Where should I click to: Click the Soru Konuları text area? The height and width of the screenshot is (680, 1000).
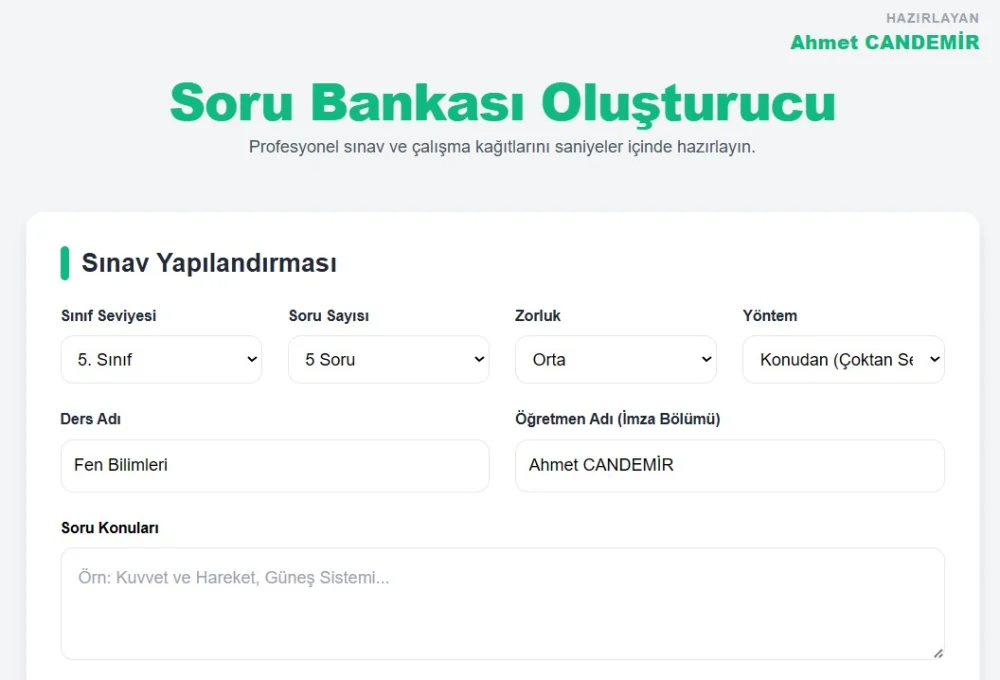coord(502,600)
